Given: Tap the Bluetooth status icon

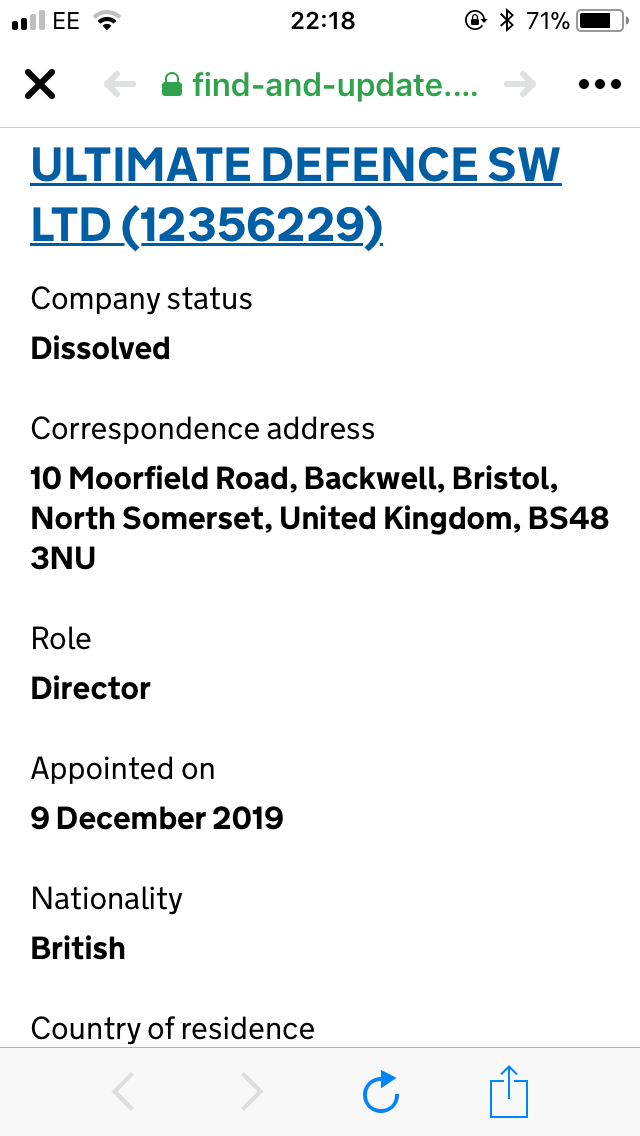Looking at the screenshot, I should [x=506, y=20].
